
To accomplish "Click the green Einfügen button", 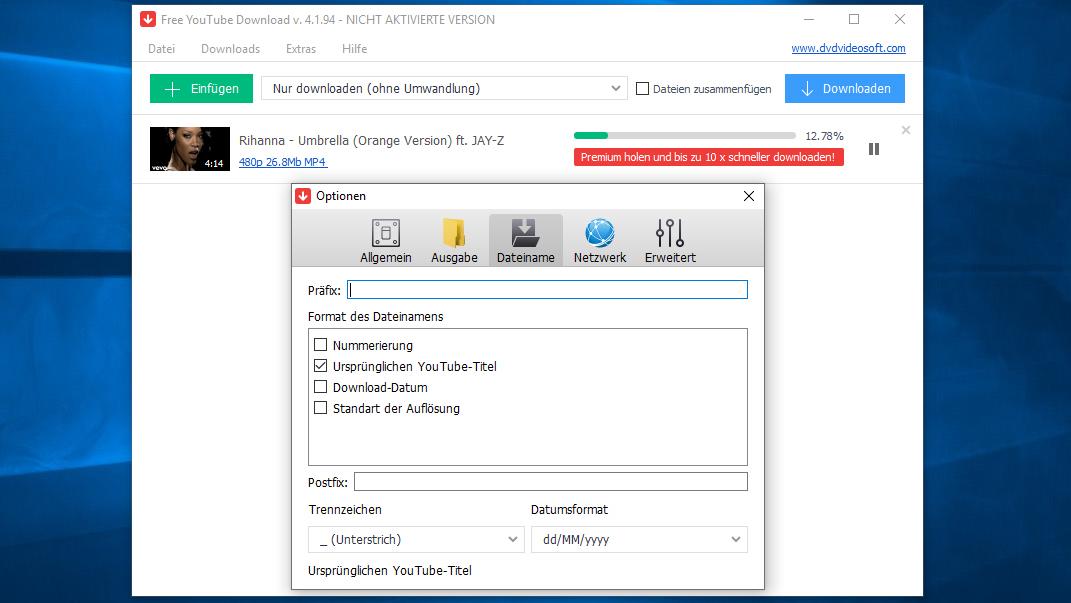I will [201, 89].
